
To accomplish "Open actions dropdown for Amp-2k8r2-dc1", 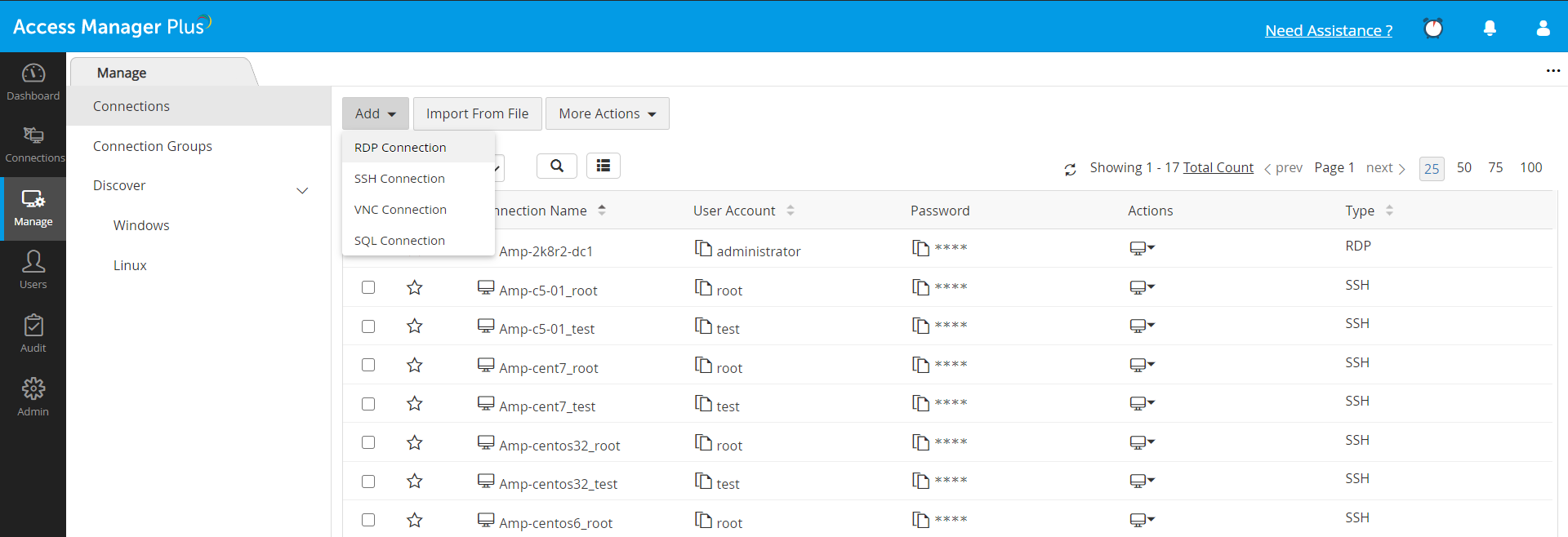I will (x=1143, y=247).
